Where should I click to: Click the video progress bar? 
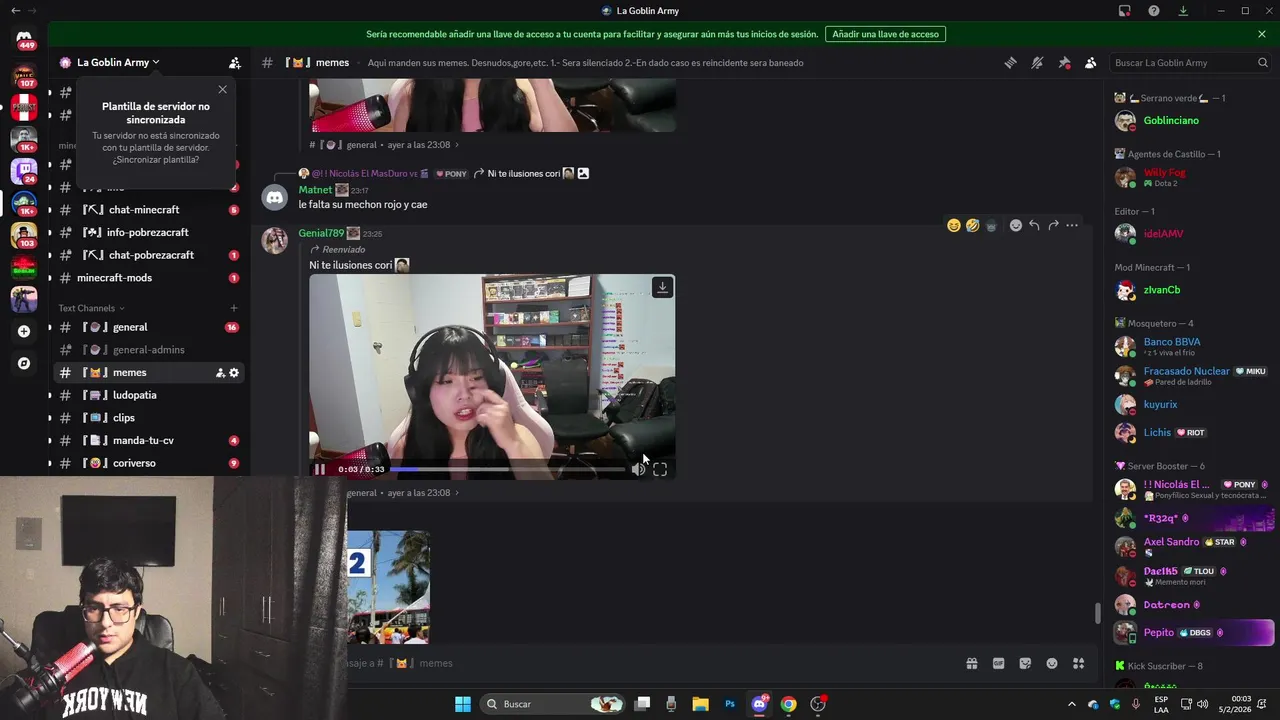pos(507,469)
